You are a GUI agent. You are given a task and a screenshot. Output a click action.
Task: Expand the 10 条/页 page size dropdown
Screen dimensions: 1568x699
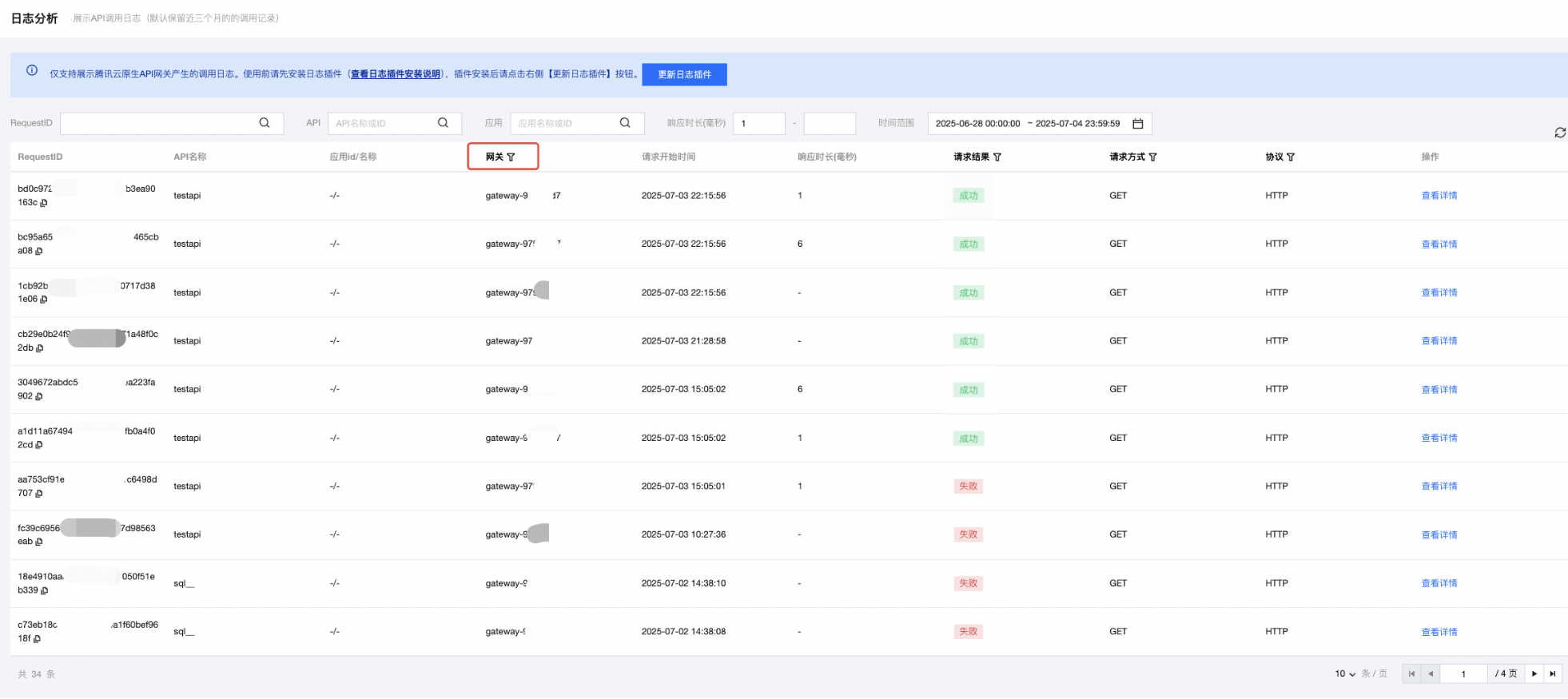[1345, 674]
